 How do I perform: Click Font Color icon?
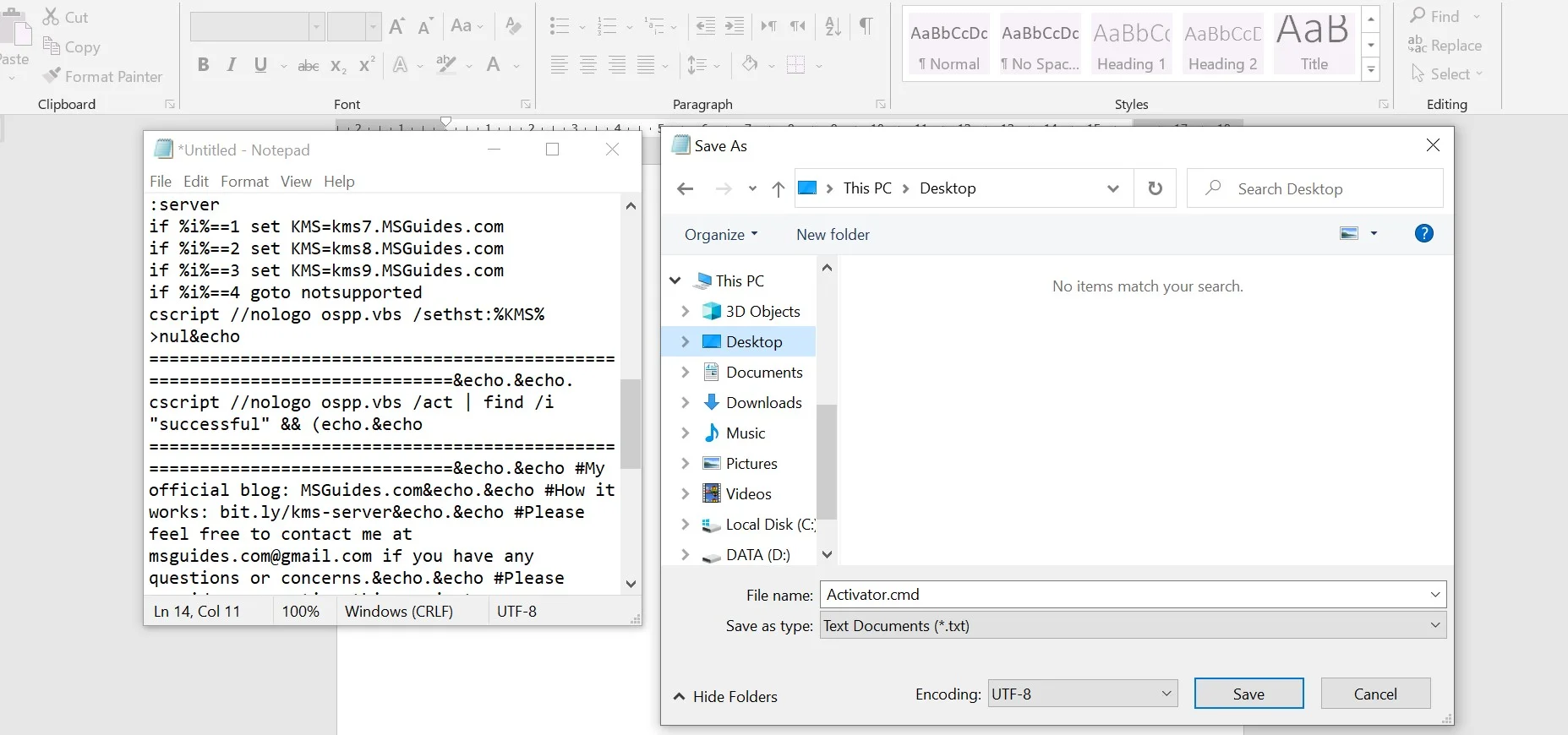(x=494, y=64)
